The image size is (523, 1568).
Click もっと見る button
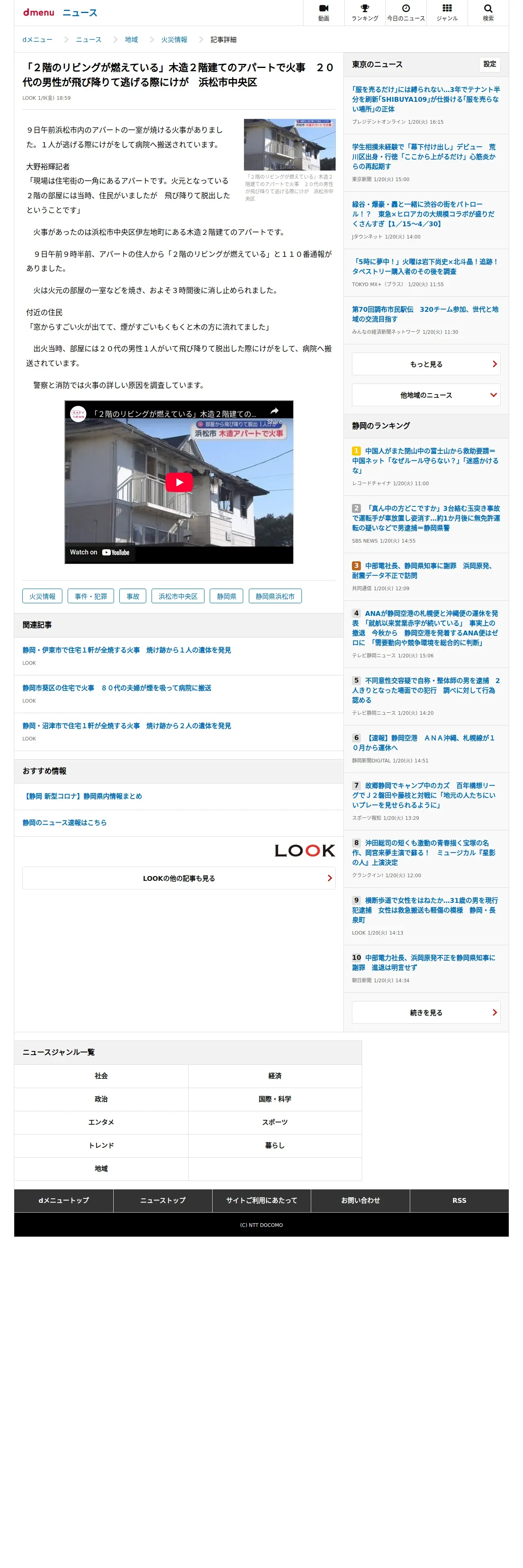(426, 364)
